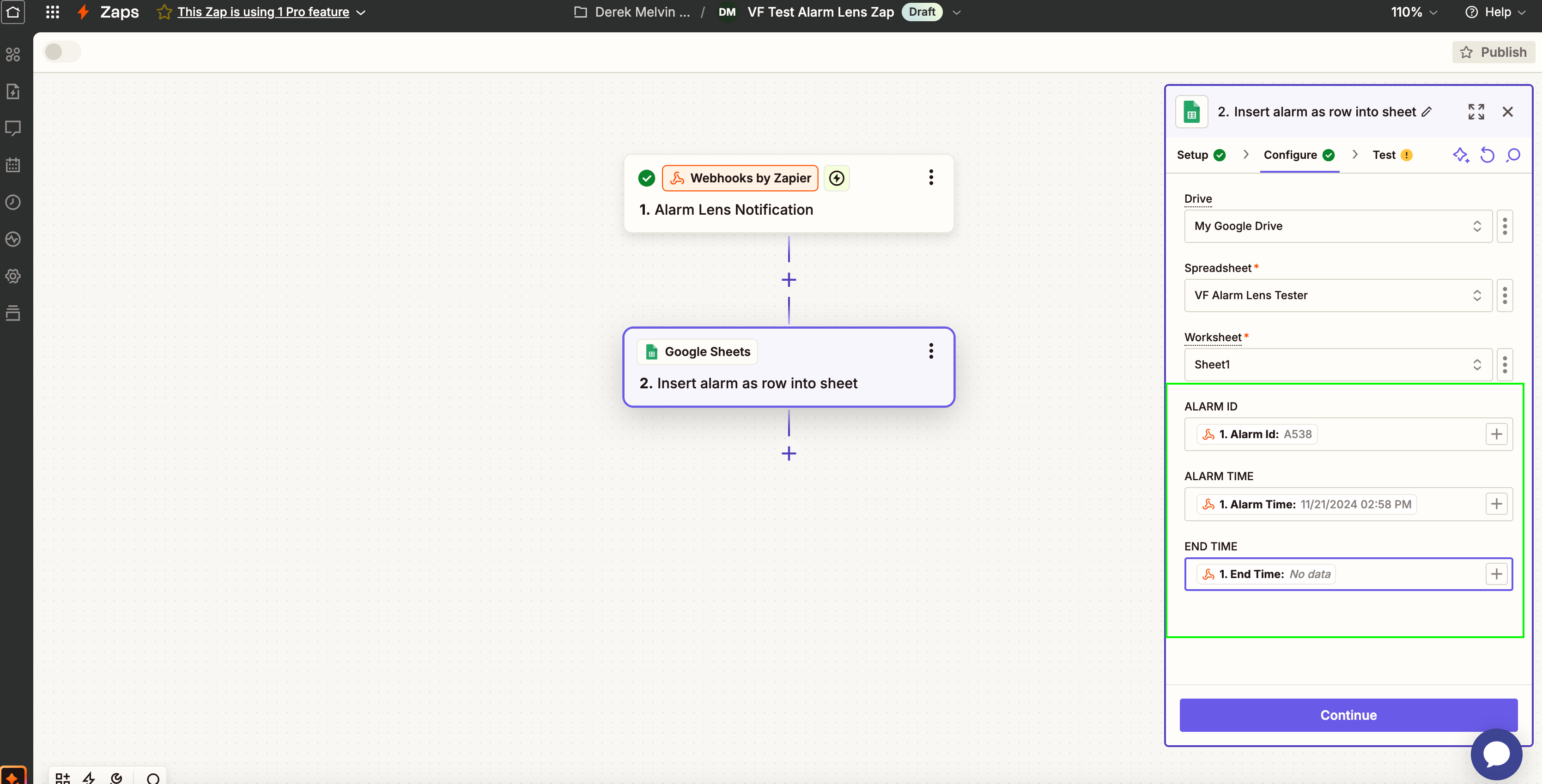Open the chat support bubble
Image resolution: width=1542 pixels, height=784 pixels.
(1496, 754)
